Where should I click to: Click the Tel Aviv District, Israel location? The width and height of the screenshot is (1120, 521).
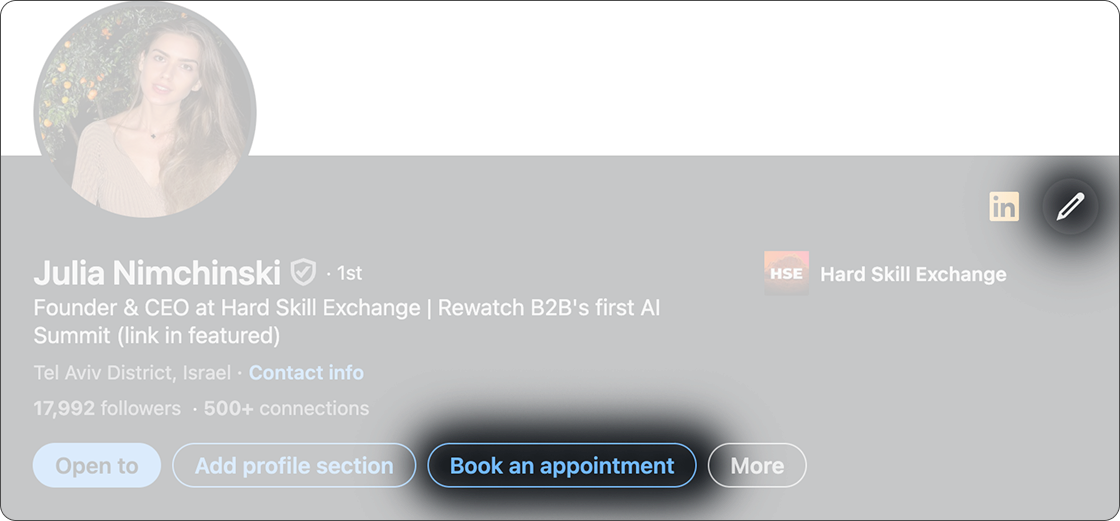click(132, 373)
